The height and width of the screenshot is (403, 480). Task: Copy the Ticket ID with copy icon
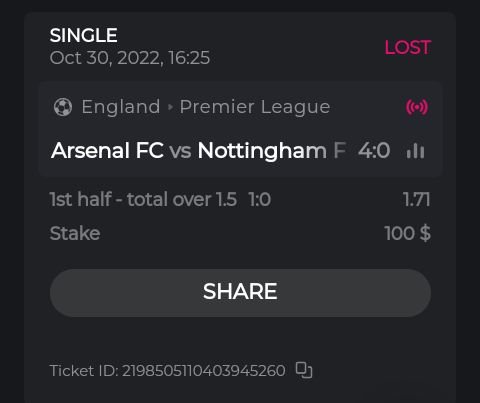click(304, 370)
